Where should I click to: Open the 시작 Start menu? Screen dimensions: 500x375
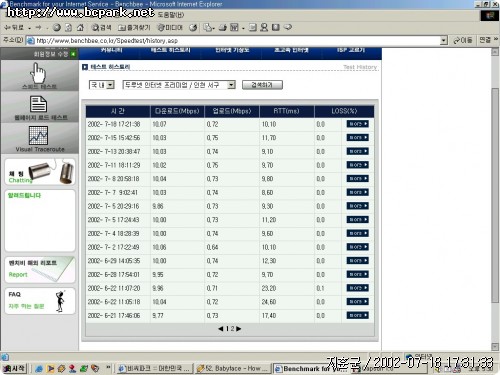coord(14,368)
